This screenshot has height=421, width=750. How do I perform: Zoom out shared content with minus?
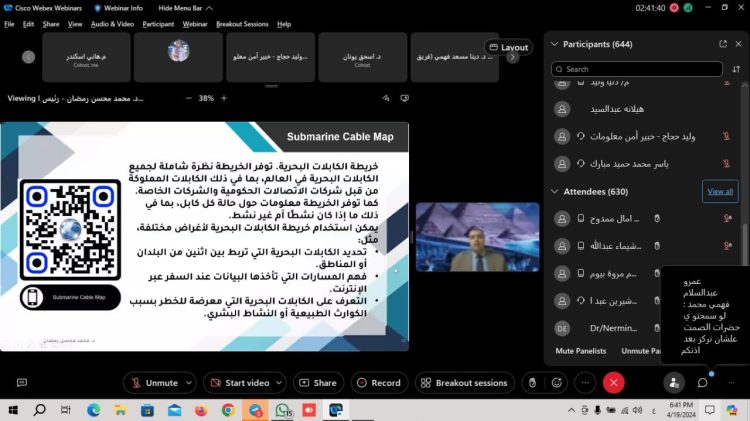pos(188,98)
